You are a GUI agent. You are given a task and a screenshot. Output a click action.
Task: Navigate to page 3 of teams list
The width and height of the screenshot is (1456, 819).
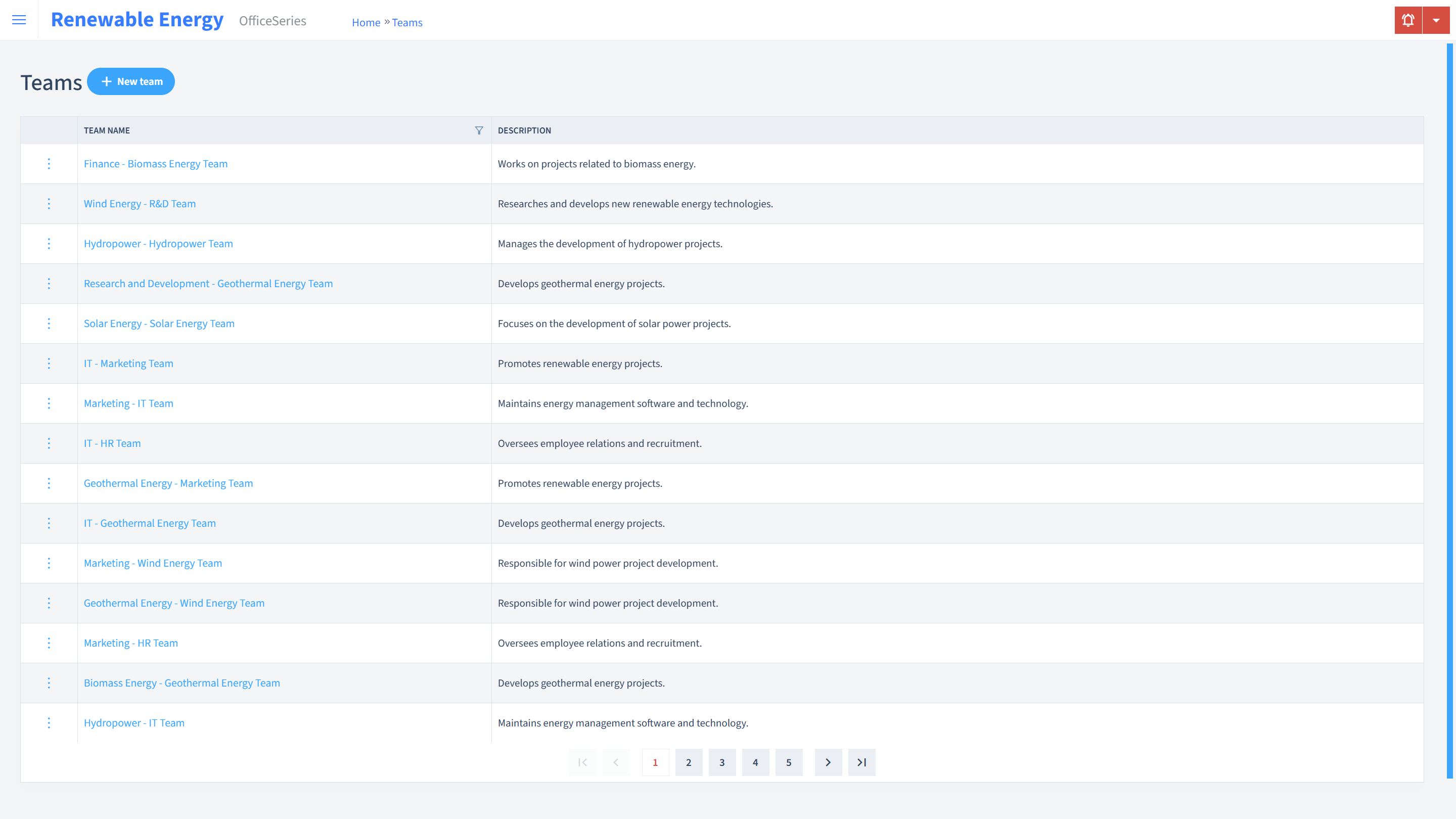pos(722,762)
